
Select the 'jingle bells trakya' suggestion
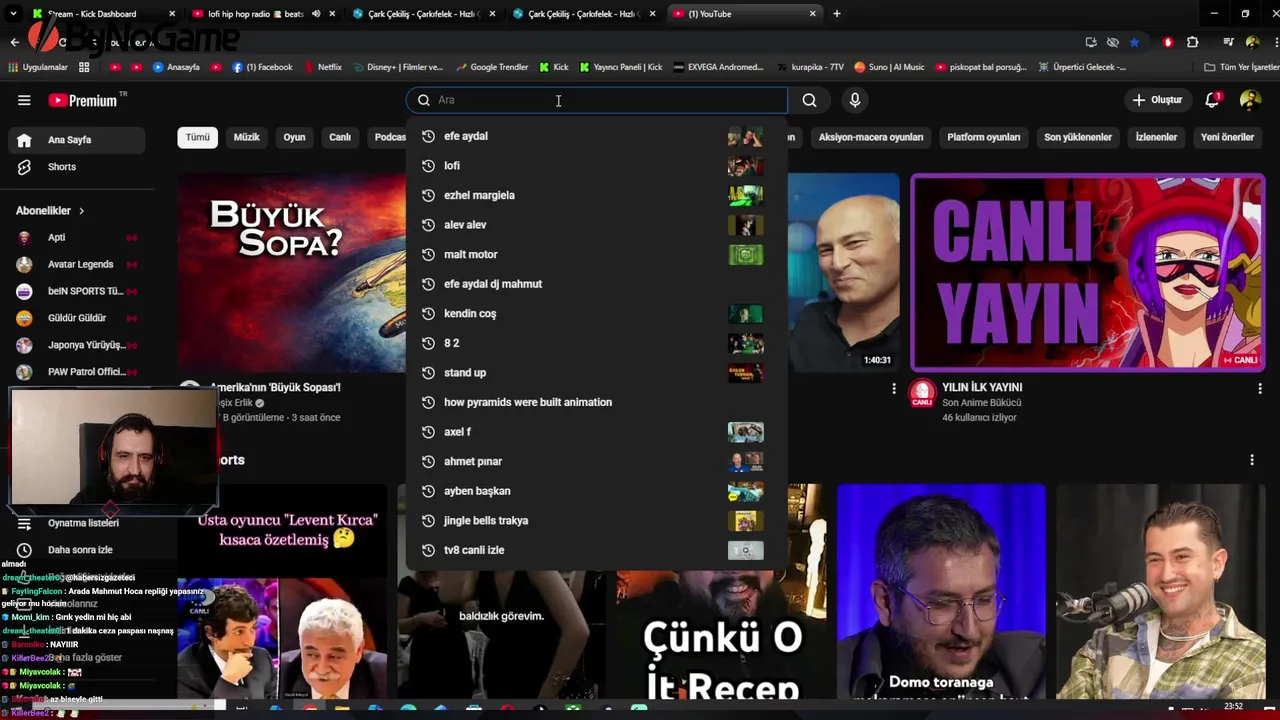point(596,520)
